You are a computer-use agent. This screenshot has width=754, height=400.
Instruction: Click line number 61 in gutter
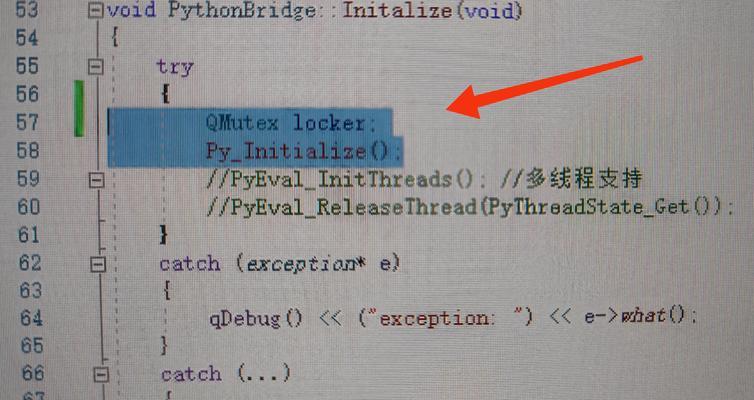point(29,235)
